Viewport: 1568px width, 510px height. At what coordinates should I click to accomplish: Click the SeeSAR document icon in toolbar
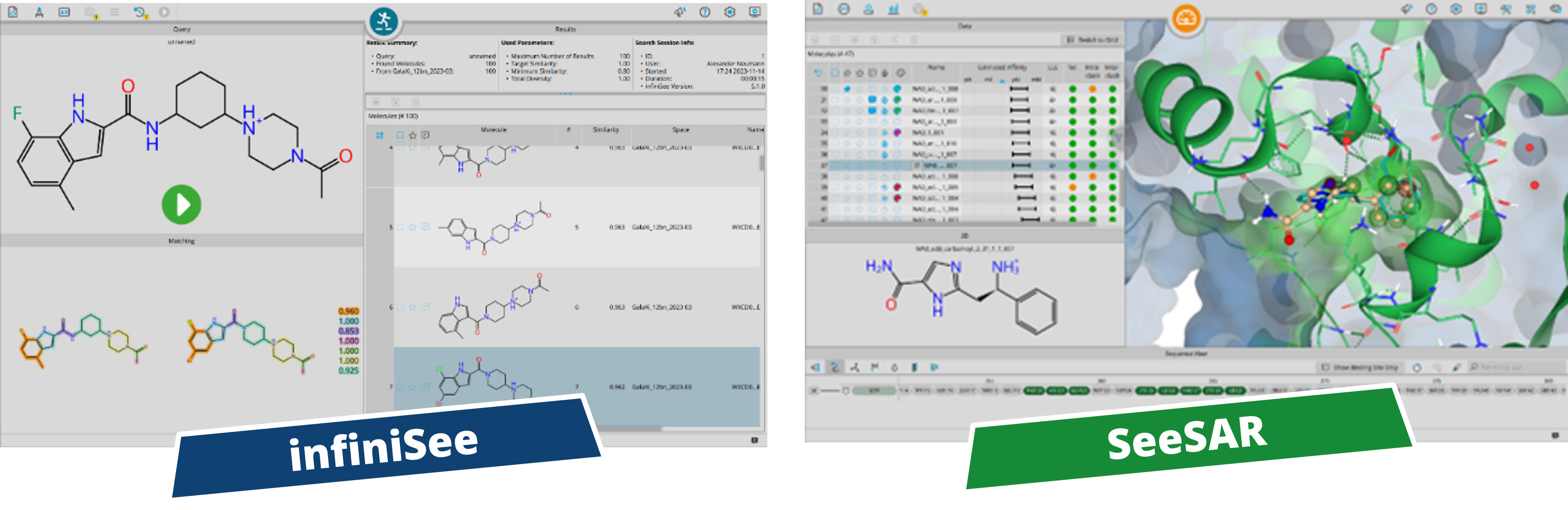coord(817,9)
